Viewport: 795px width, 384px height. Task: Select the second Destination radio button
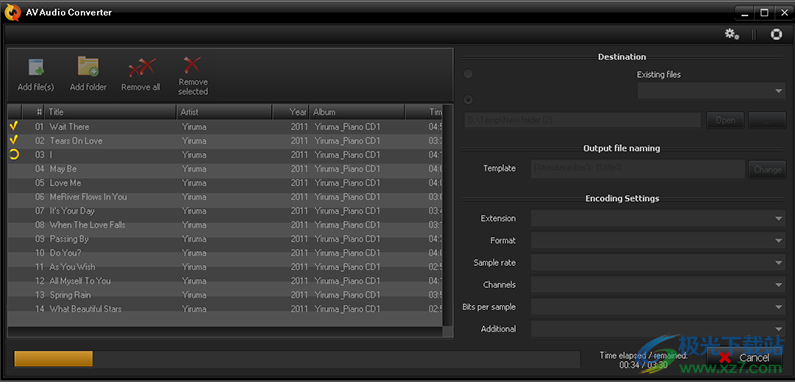(x=468, y=99)
